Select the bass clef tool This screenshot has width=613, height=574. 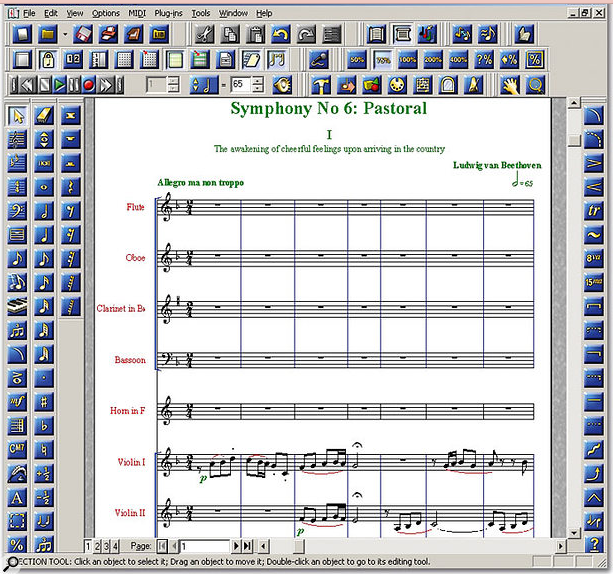pyautogui.click(x=17, y=211)
